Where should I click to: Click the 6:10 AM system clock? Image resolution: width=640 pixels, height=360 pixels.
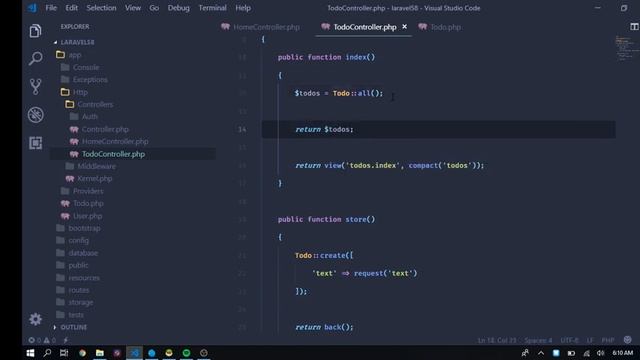[622, 353]
